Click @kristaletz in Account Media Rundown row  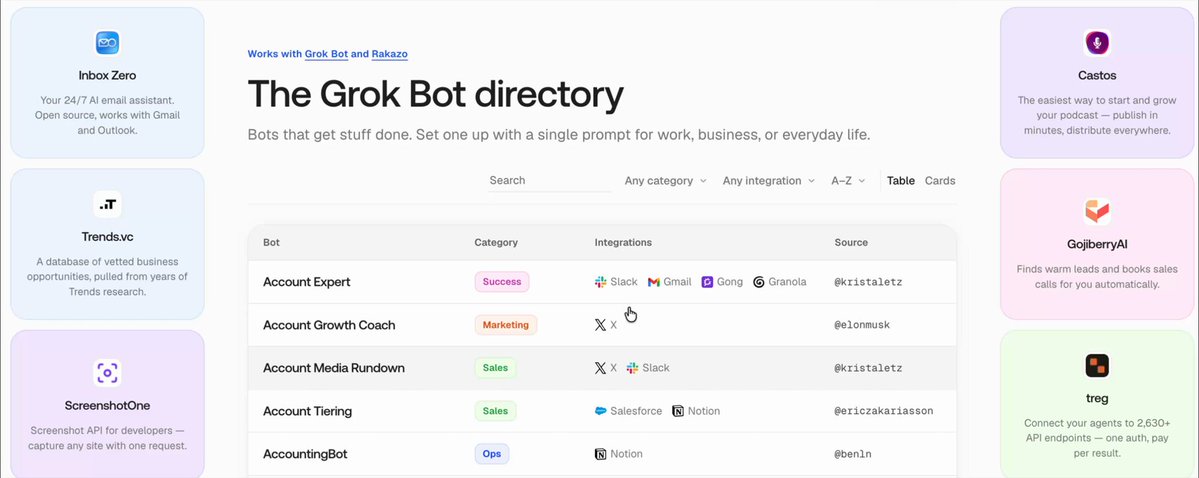tap(868, 368)
